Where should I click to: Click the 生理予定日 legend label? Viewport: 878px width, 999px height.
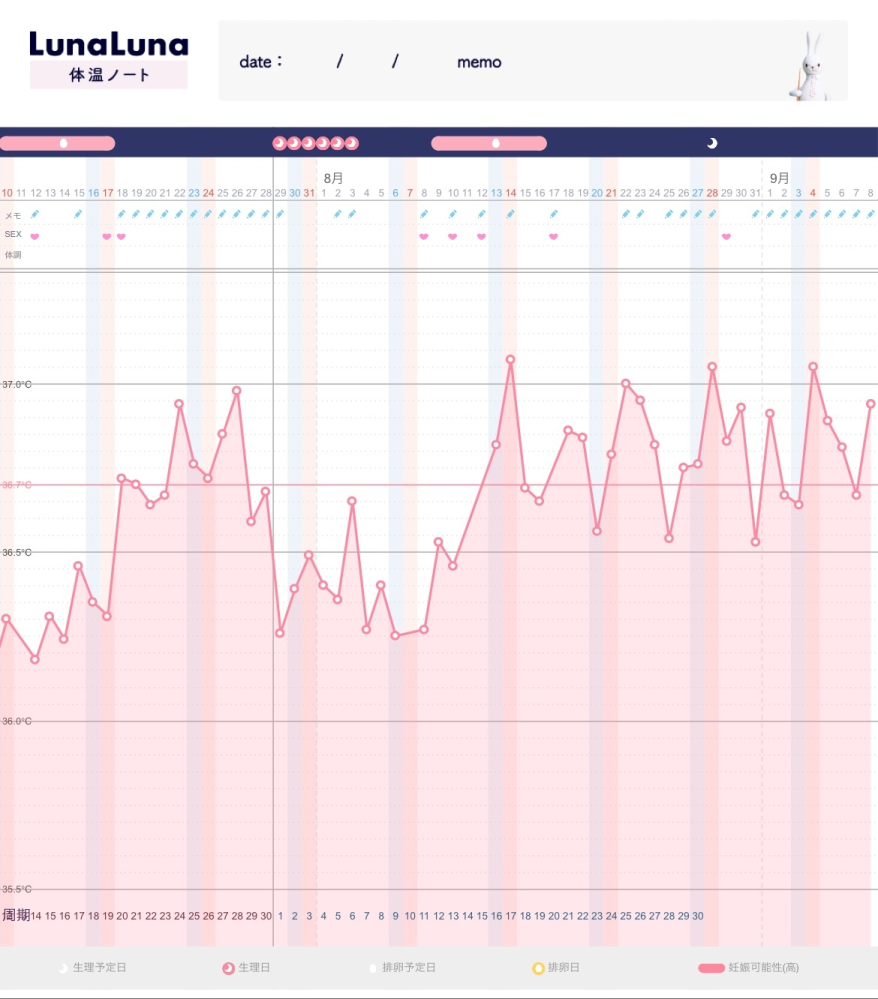(x=100, y=968)
